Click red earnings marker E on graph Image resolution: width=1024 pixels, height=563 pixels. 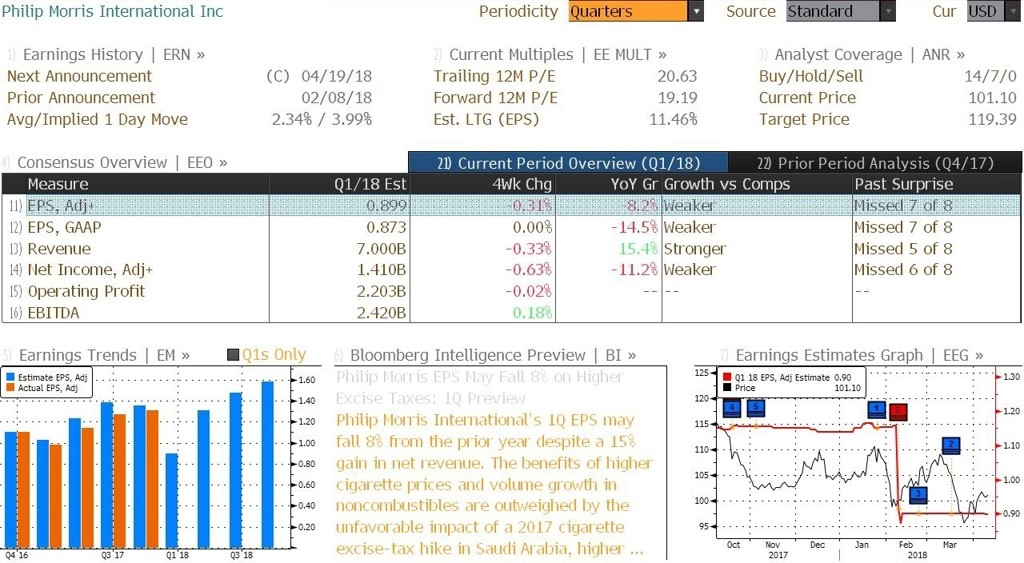coord(899,411)
